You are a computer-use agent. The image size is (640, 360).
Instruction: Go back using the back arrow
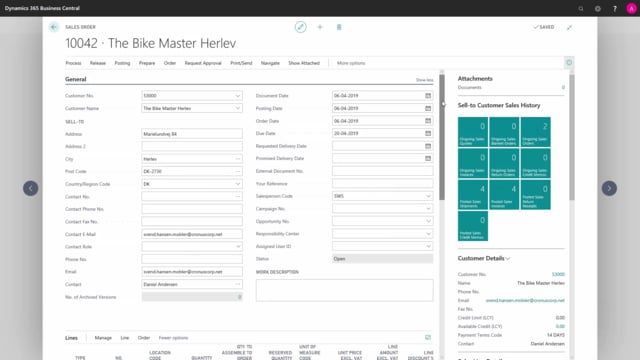click(54, 27)
